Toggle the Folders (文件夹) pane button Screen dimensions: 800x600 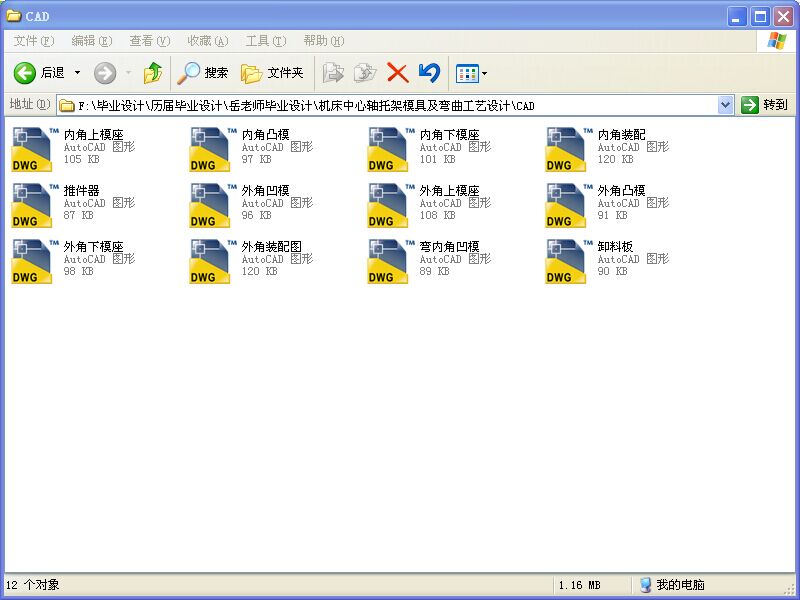pyautogui.click(x=272, y=73)
